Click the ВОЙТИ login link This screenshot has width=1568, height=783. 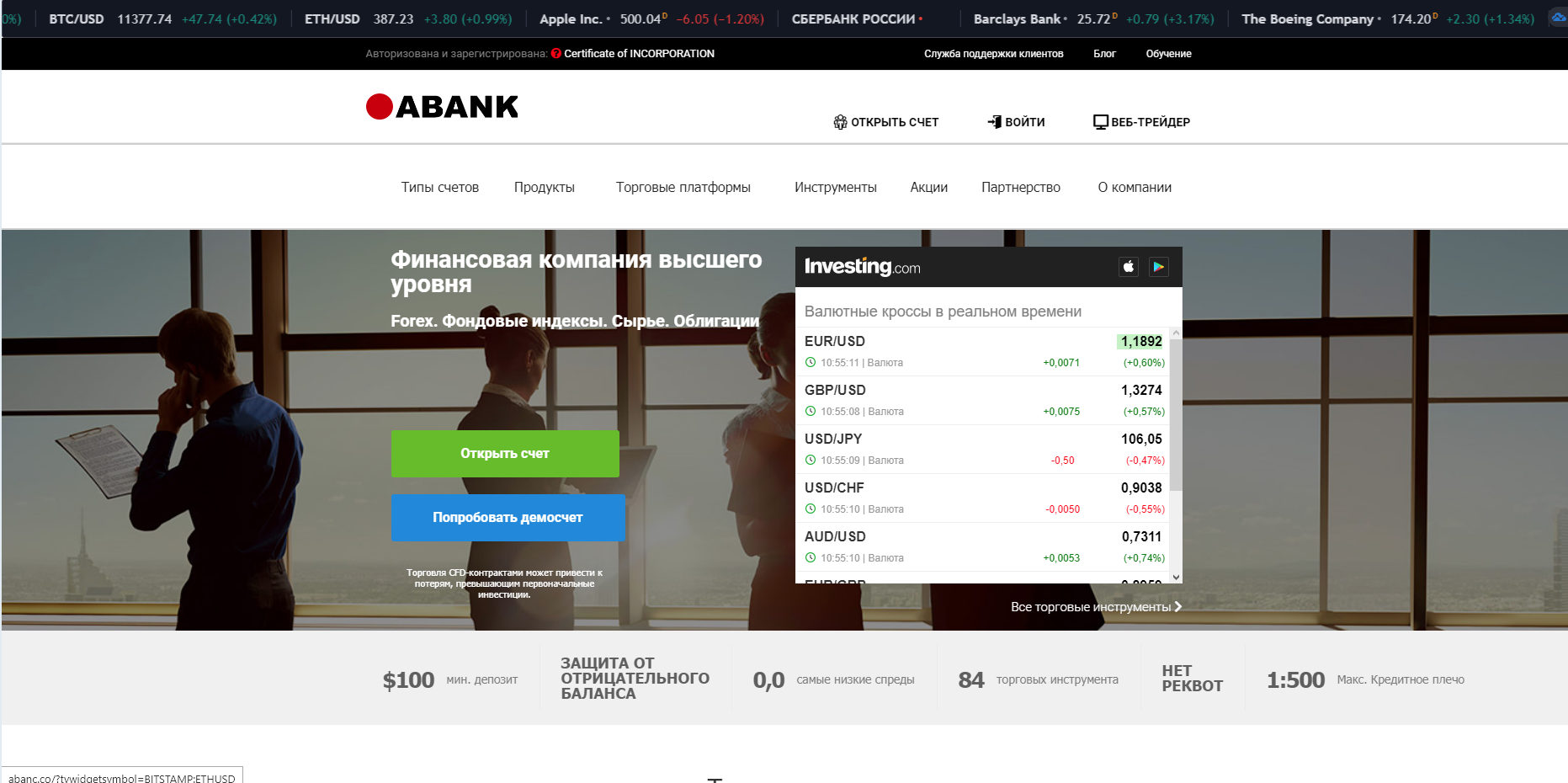(1016, 122)
